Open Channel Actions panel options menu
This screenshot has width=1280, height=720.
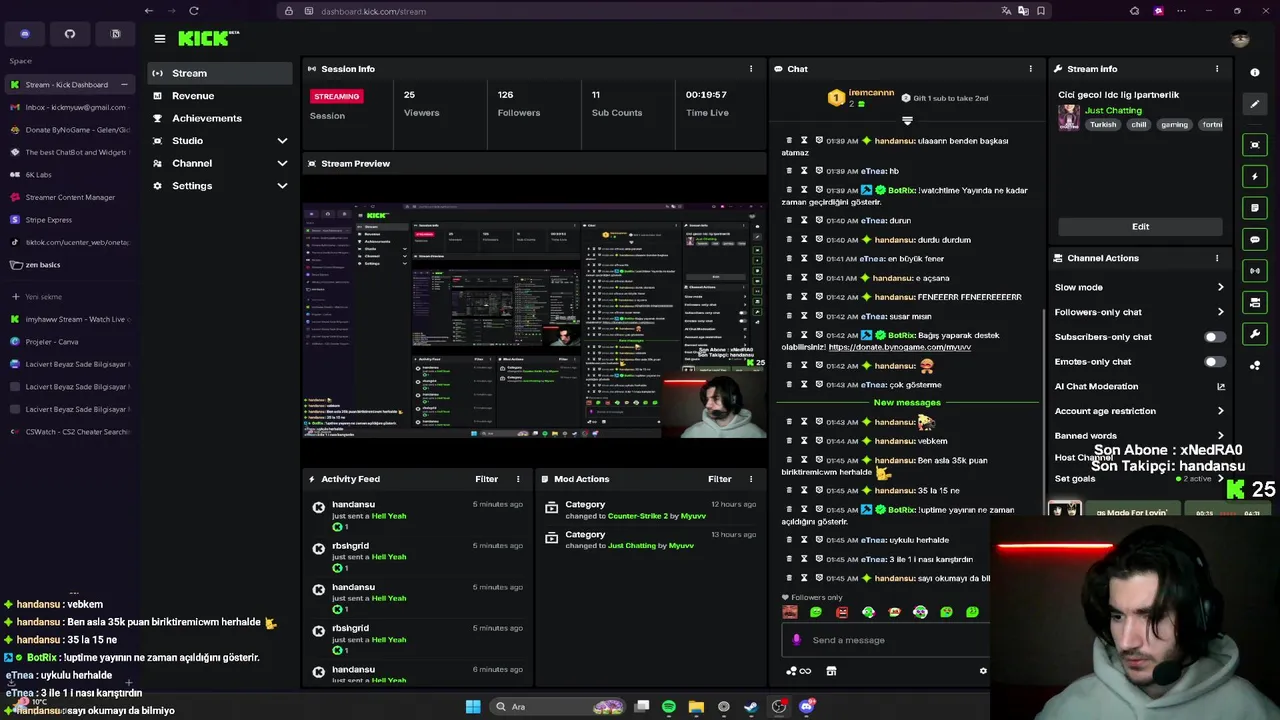(x=1217, y=258)
